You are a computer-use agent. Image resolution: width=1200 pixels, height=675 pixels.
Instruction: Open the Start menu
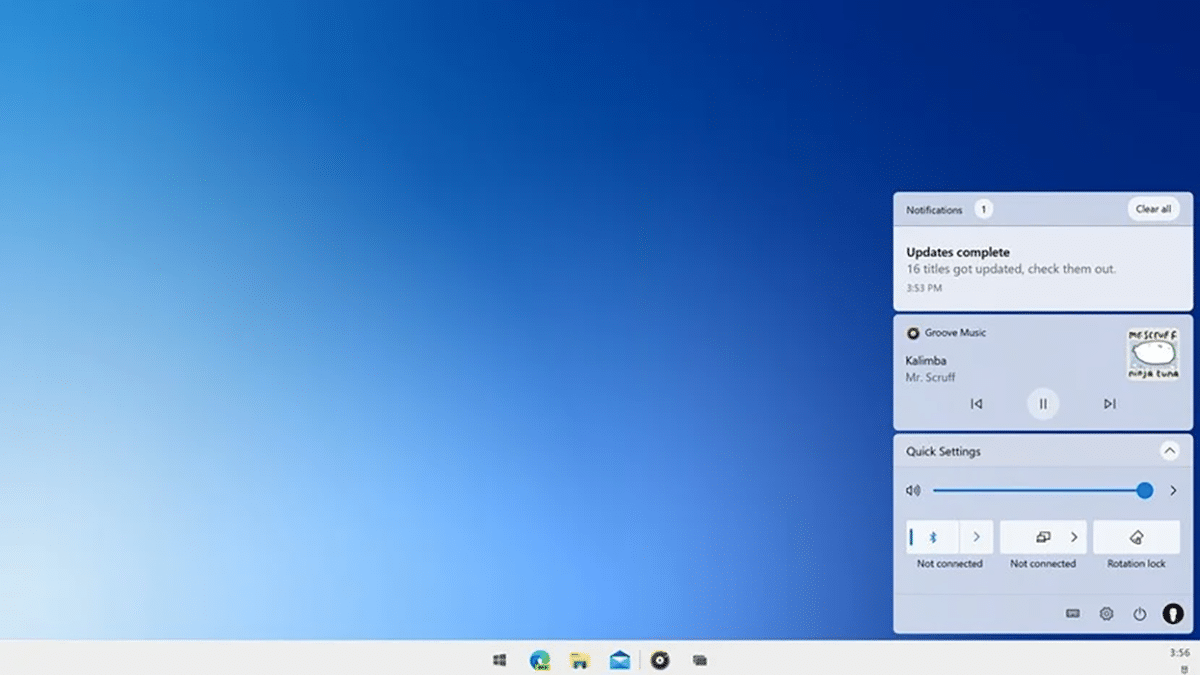(500, 660)
